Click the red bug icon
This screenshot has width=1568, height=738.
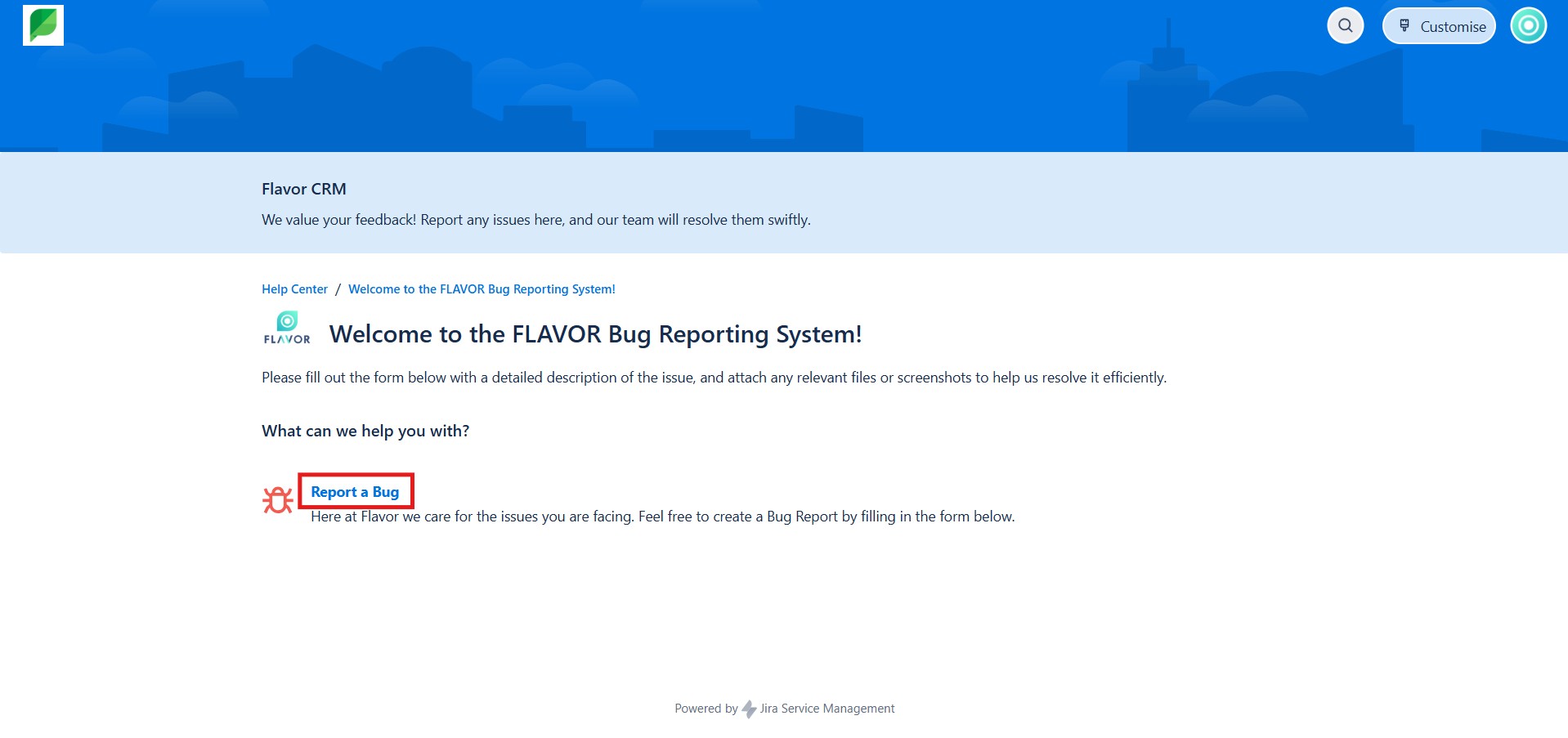278,500
